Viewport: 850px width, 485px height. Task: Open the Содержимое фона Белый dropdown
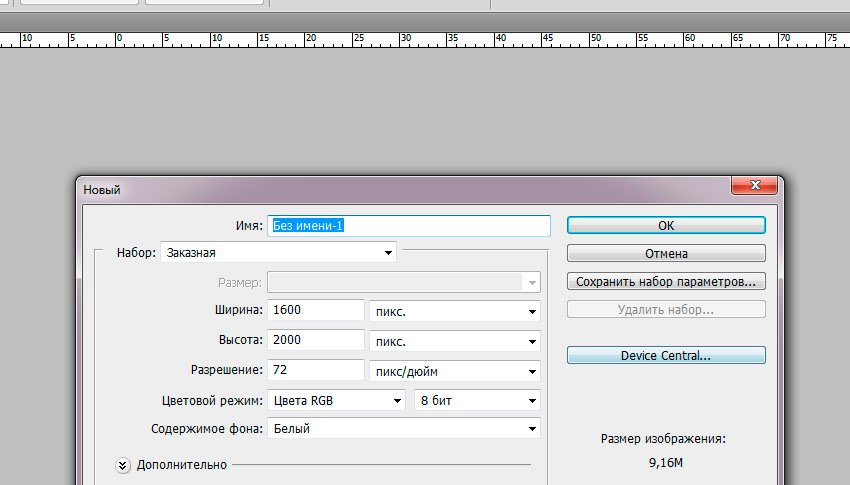tap(404, 429)
